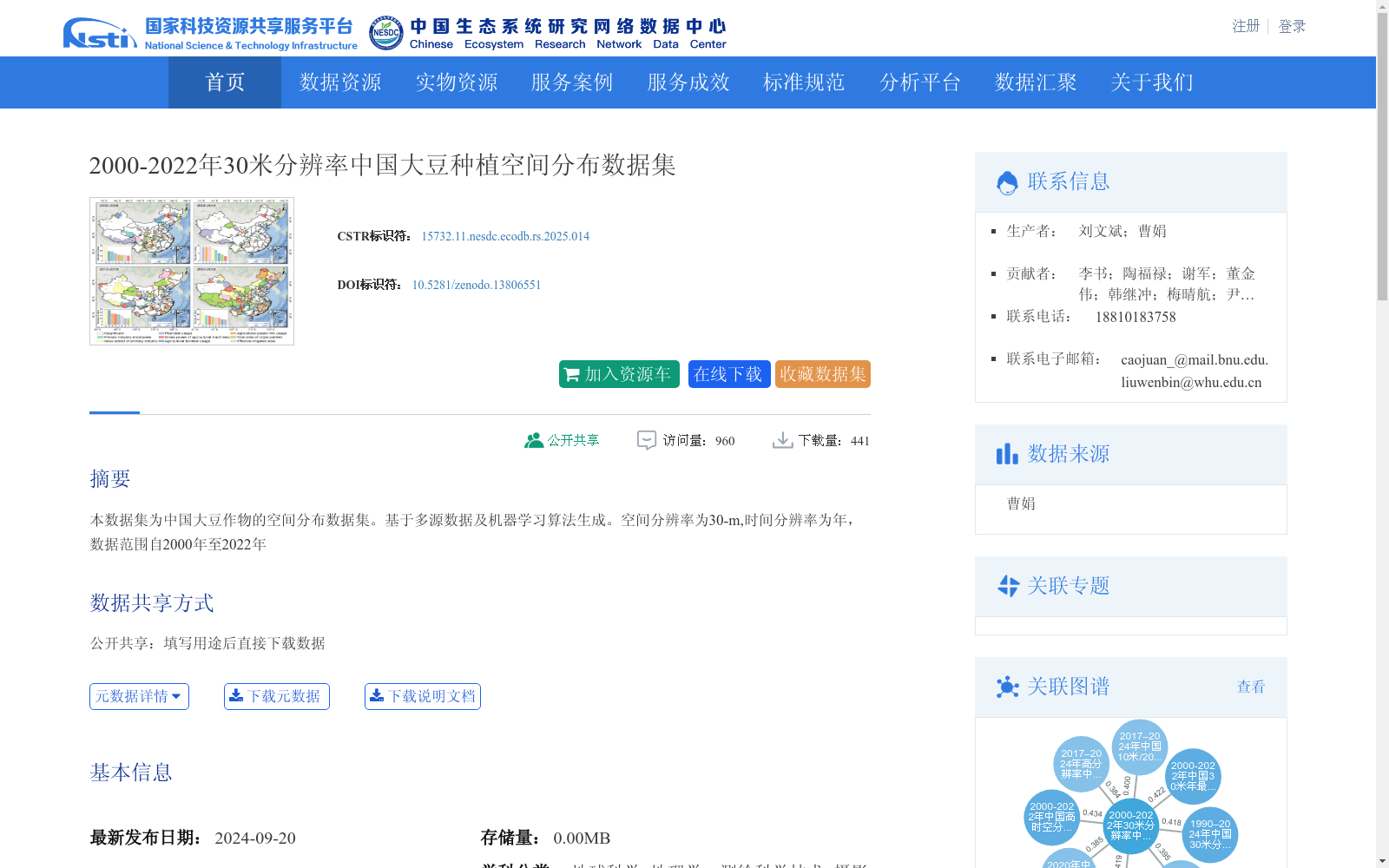Open the 服务案例 menu
This screenshot has height=868, width=1389.
[x=572, y=82]
